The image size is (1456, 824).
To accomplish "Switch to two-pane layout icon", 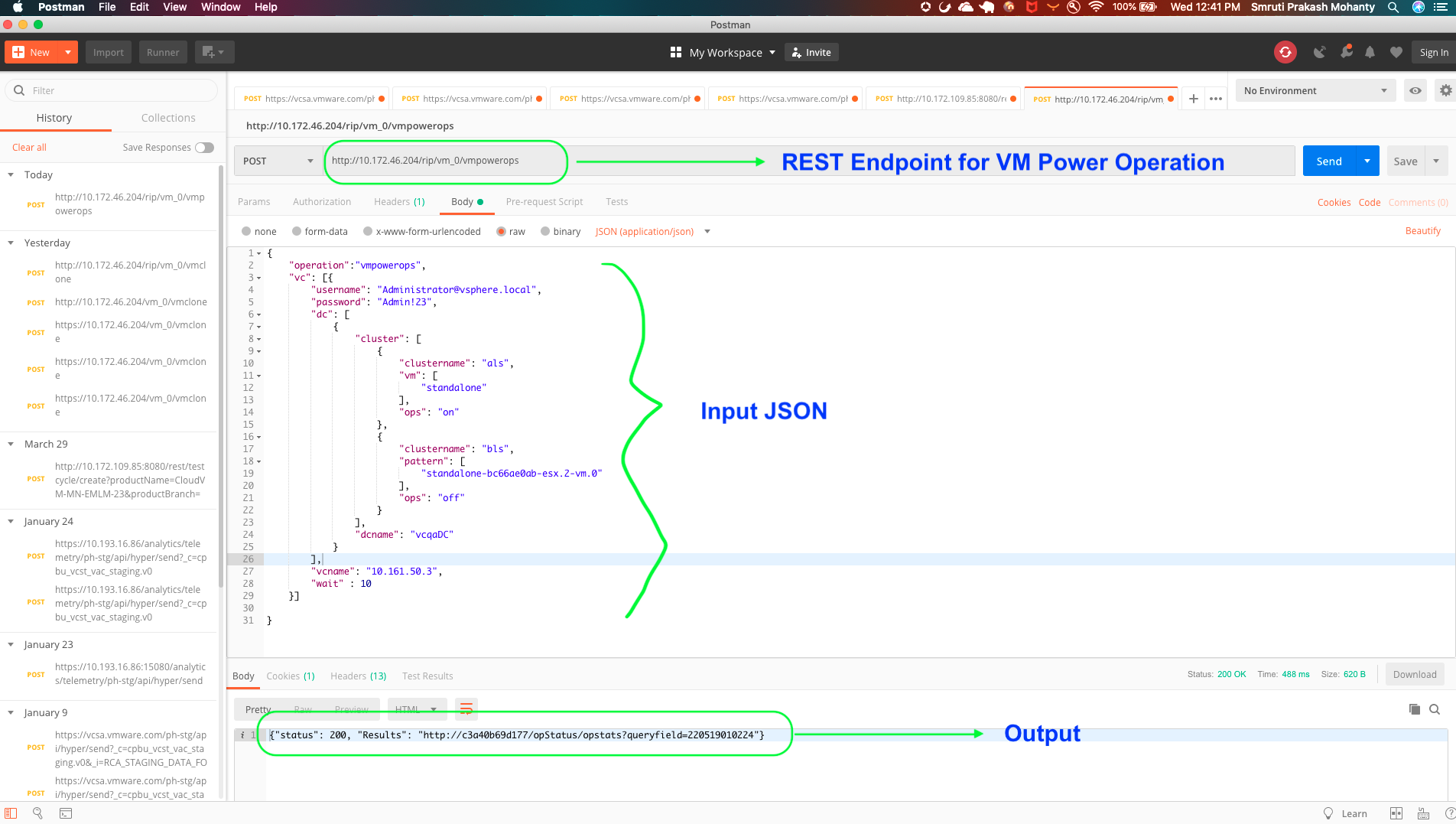I will click(x=1396, y=813).
